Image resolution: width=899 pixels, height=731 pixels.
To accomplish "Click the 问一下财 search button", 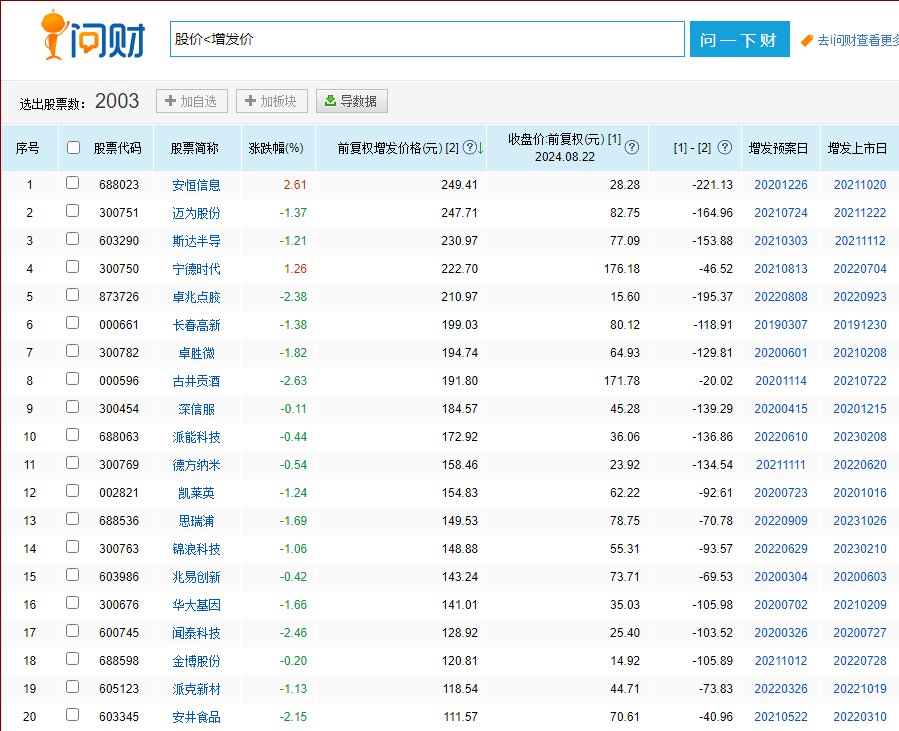I will tap(740, 39).
